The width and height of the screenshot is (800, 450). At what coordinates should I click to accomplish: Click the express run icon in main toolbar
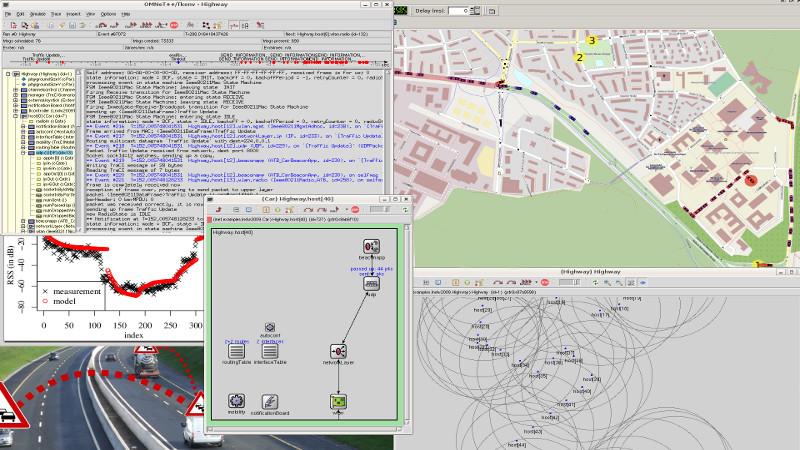click(146, 25)
